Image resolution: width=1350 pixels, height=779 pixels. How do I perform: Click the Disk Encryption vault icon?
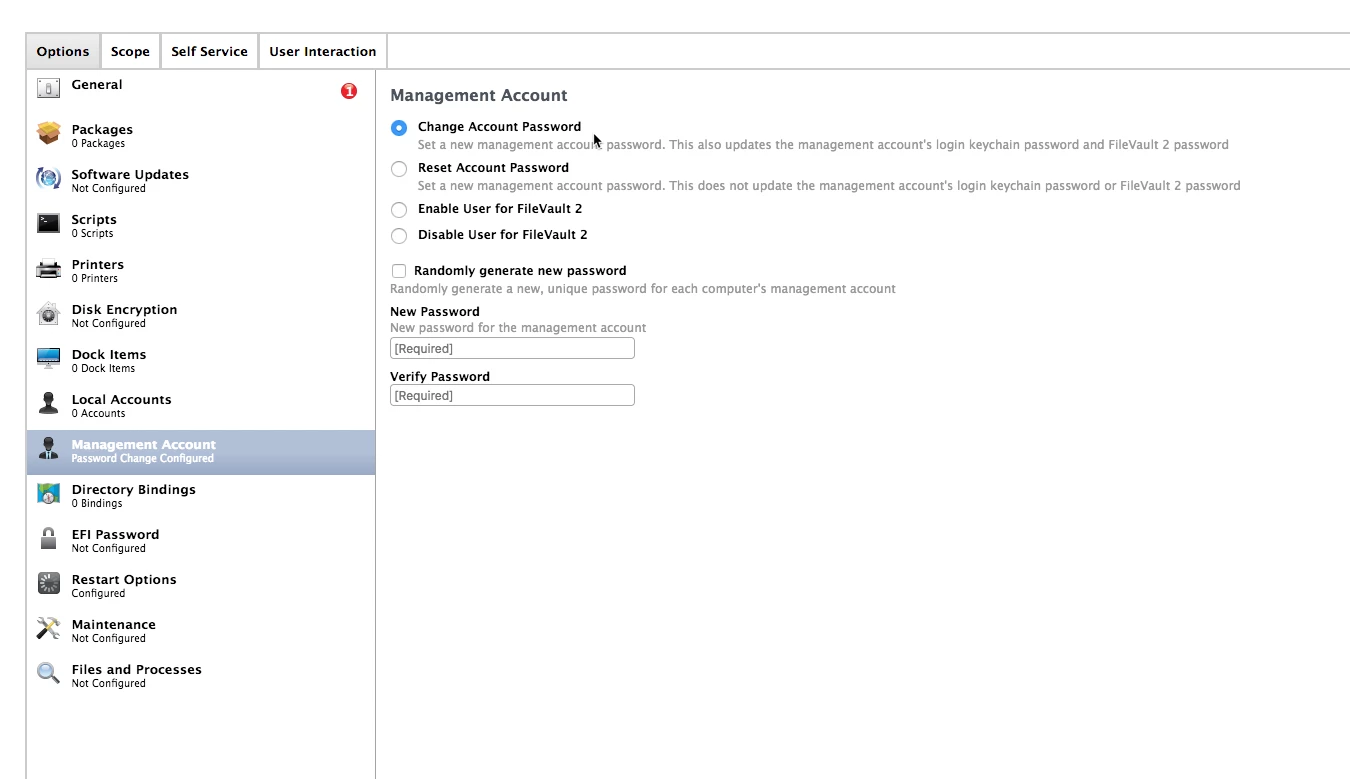click(48, 313)
